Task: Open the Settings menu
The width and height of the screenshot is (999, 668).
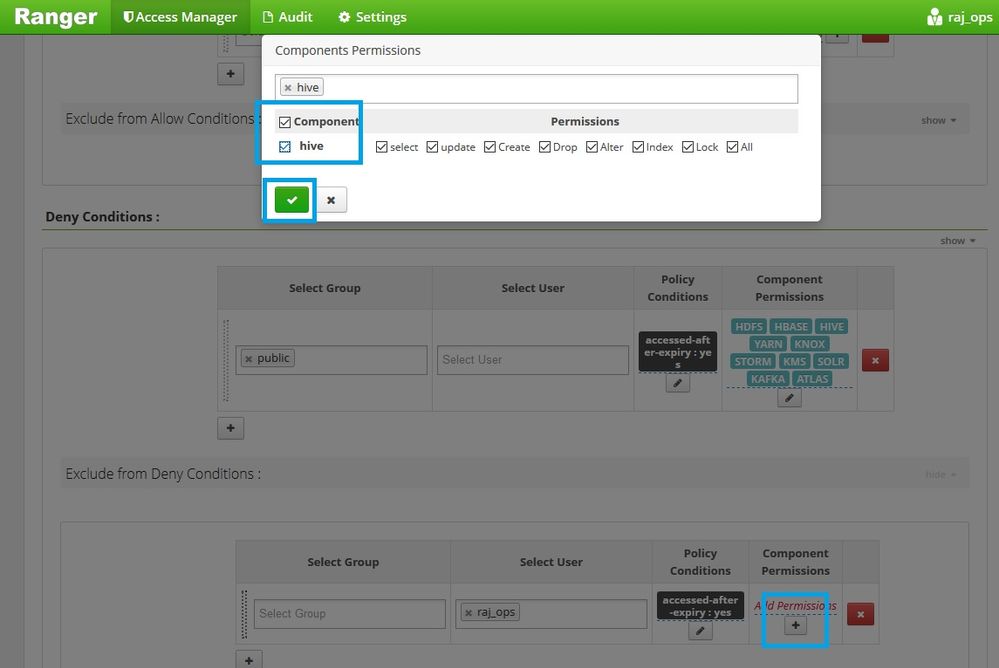Action: pos(372,17)
